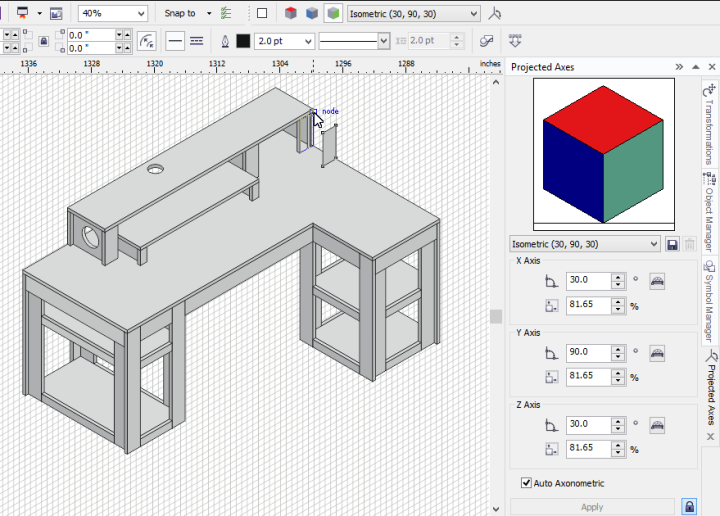The height and width of the screenshot is (516, 720).
Task: Close the Projected Axes tab with its small X
Action: [x=710, y=437]
